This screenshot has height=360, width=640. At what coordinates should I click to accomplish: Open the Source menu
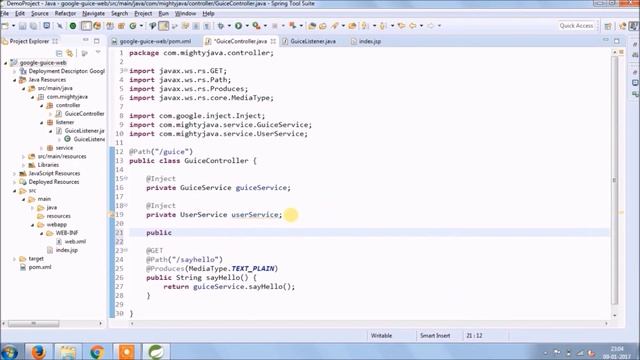(x=40, y=13)
